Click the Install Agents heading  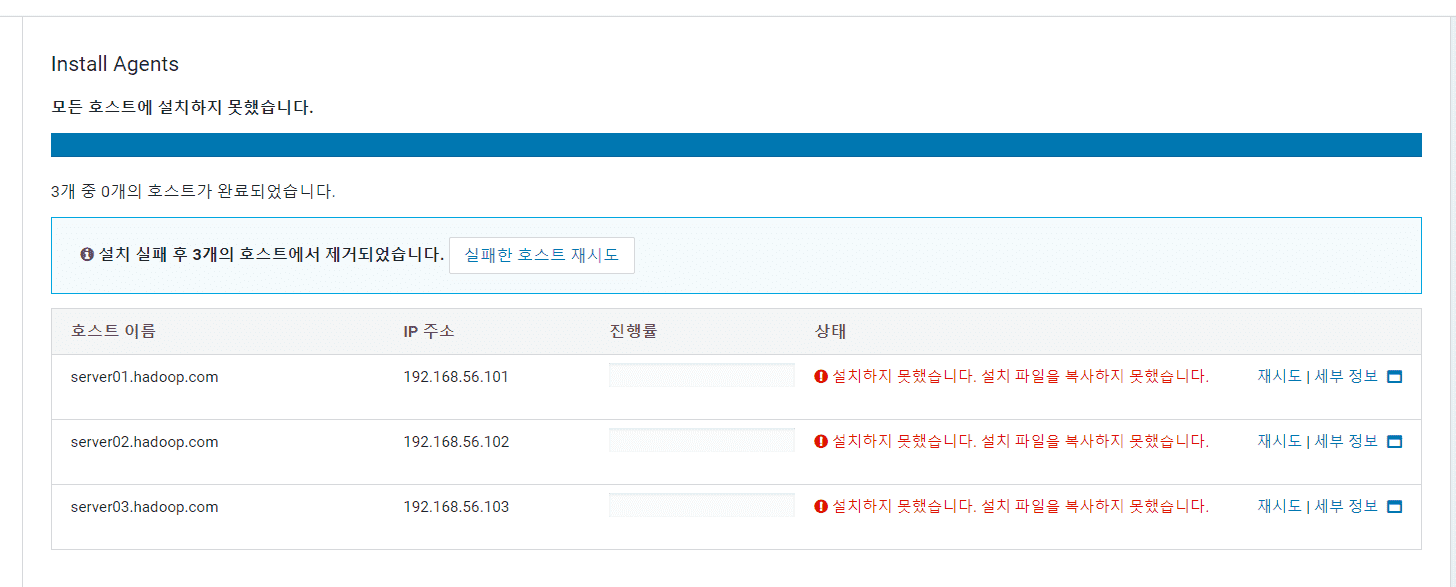click(x=115, y=64)
